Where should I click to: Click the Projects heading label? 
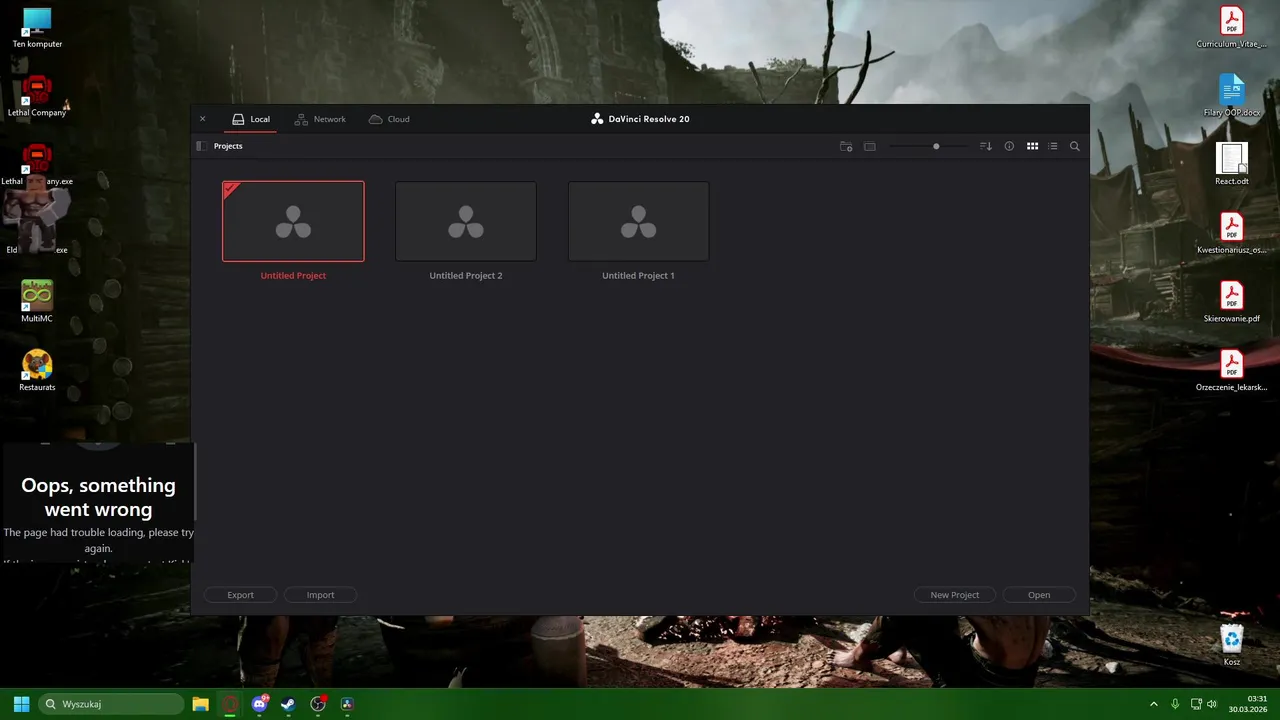[228, 146]
